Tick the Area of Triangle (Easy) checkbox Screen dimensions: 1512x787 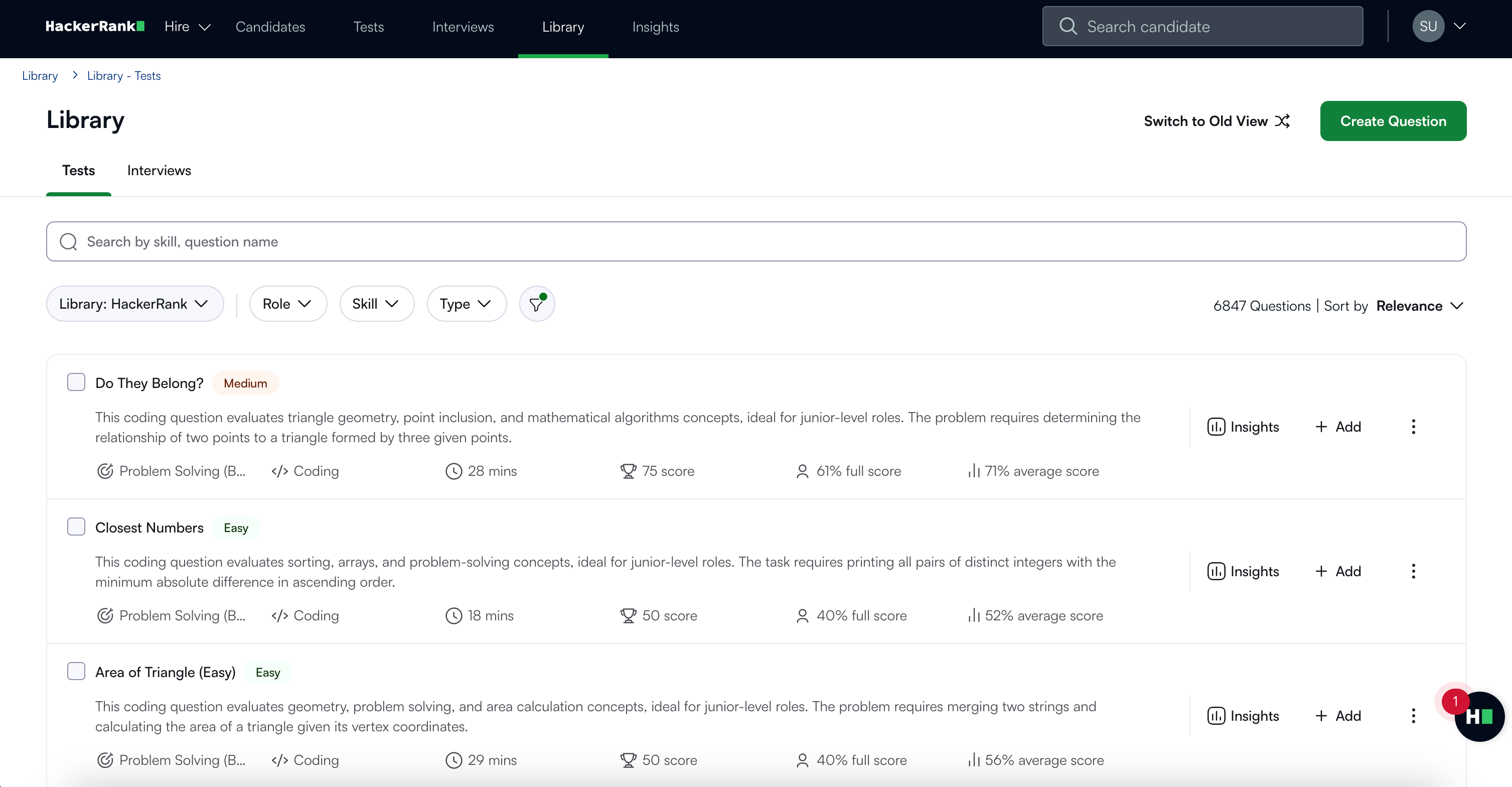(76, 671)
